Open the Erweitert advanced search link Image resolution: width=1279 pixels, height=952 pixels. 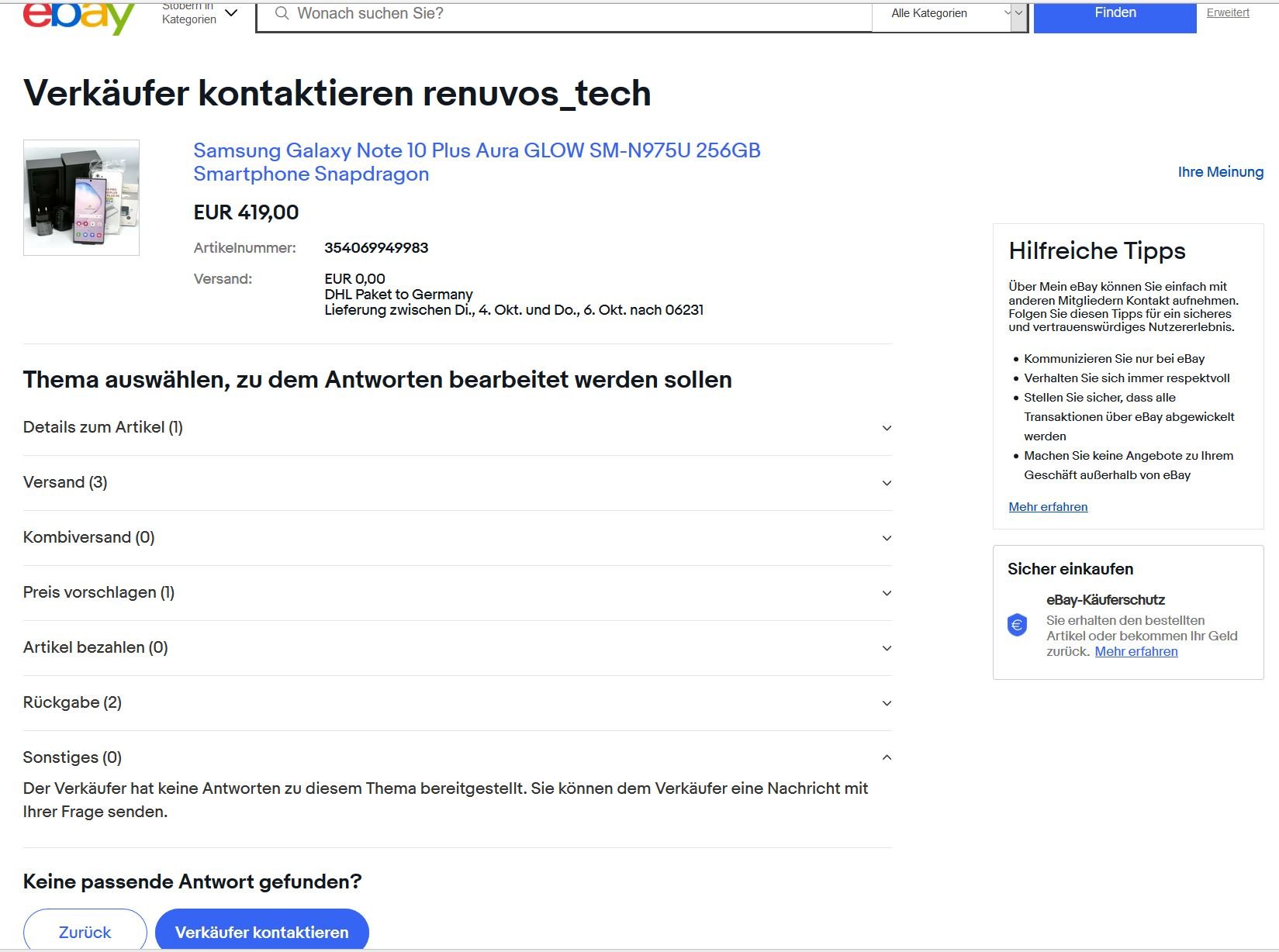(1228, 12)
